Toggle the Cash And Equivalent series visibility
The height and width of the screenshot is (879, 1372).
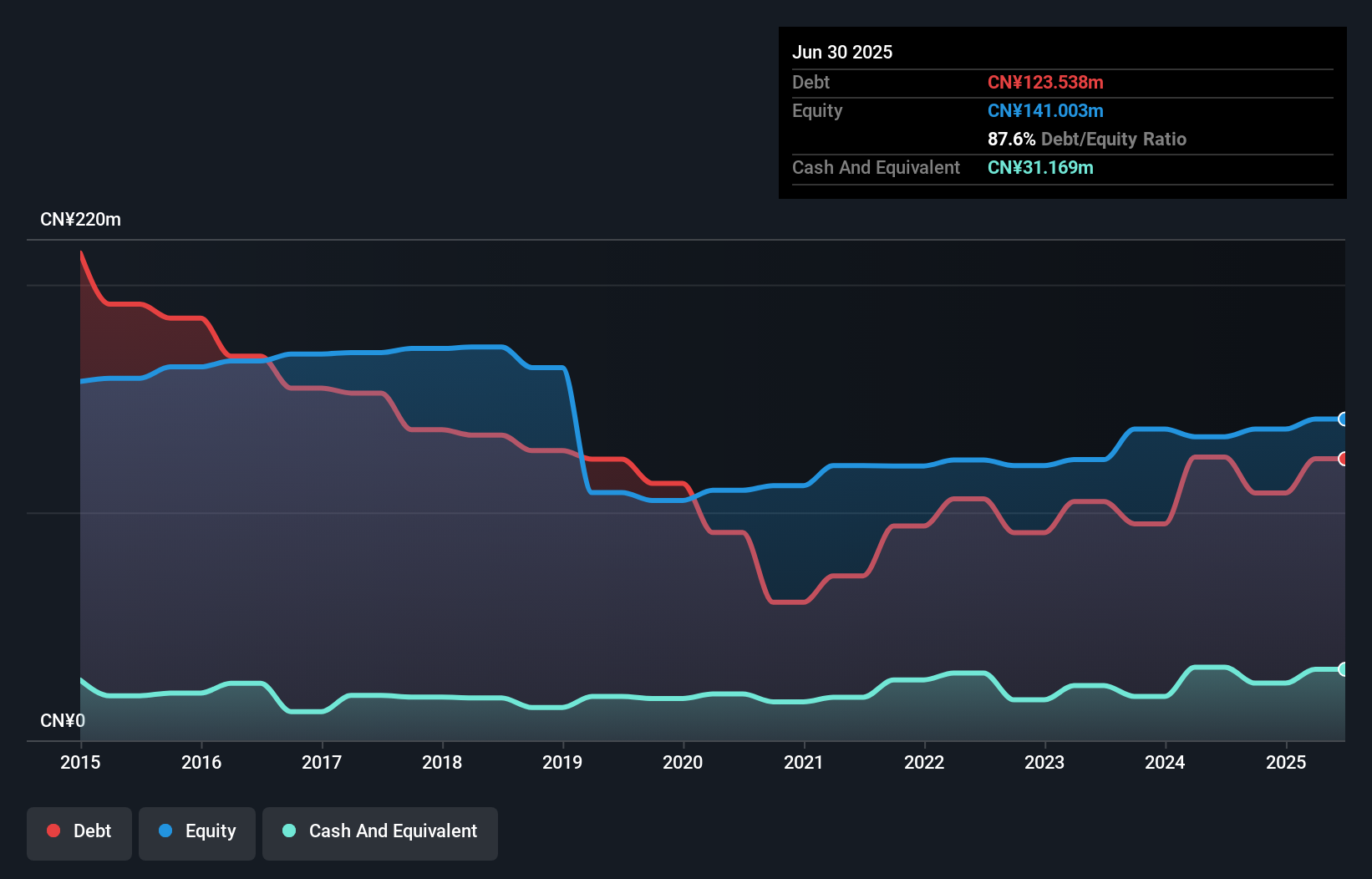[x=380, y=831]
